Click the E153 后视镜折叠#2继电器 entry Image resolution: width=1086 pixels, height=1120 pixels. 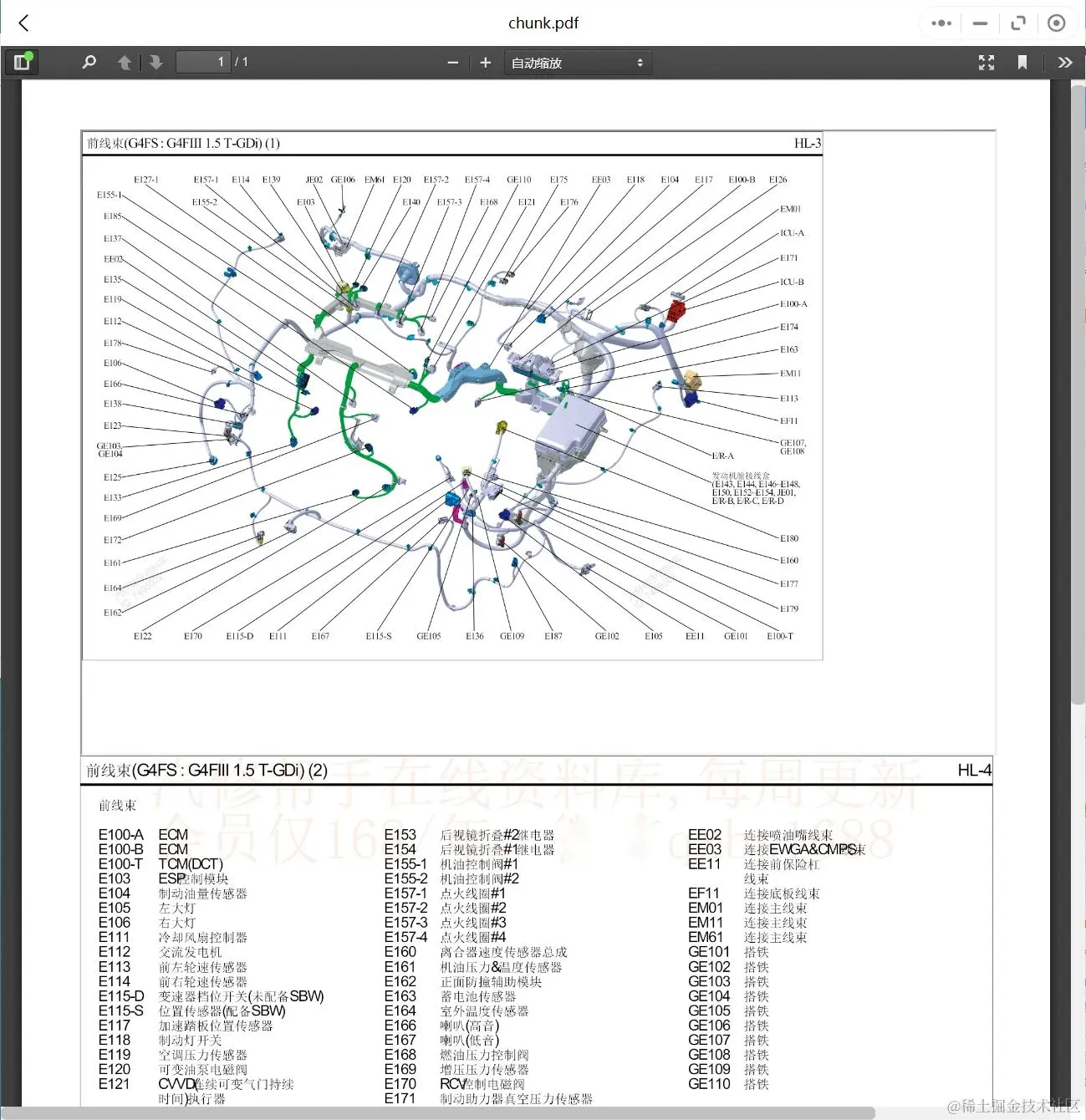(x=469, y=834)
